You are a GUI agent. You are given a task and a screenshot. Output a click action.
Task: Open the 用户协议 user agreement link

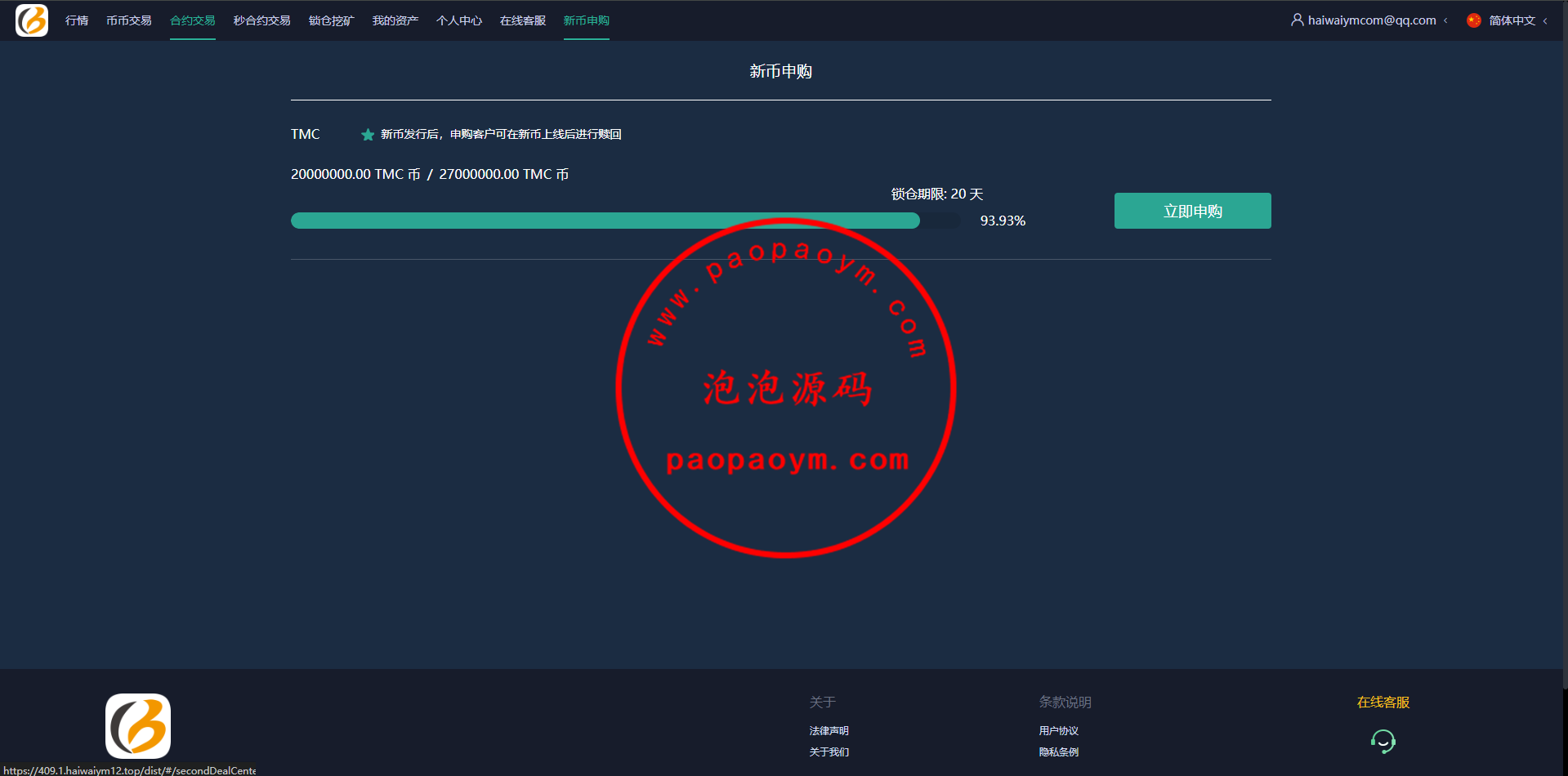point(1059,731)
